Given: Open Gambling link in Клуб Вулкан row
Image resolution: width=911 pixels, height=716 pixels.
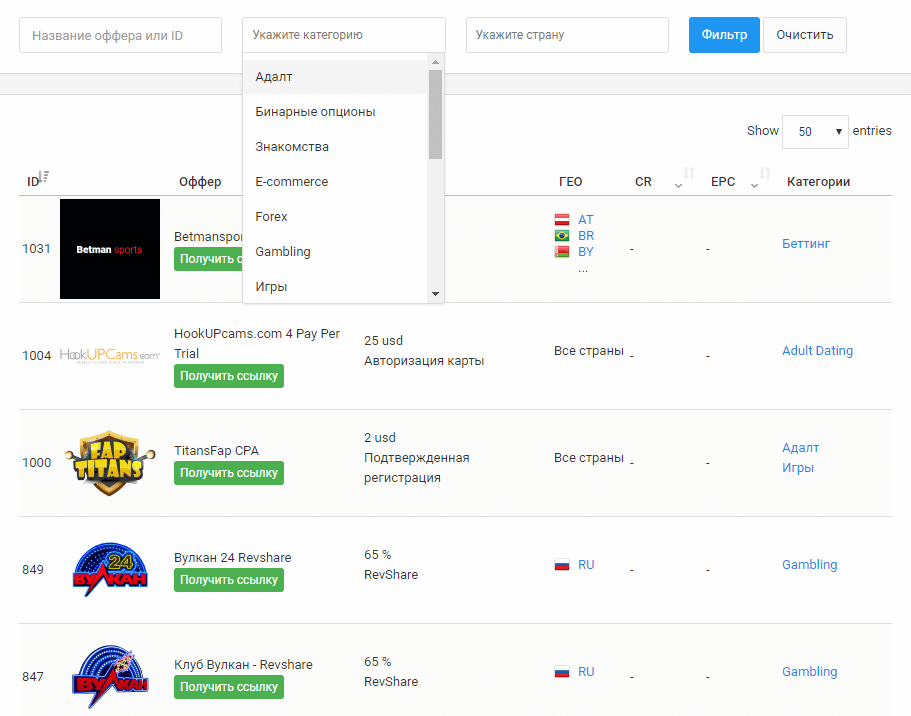Looking at the screenshot, I should (x=809, y=671).
